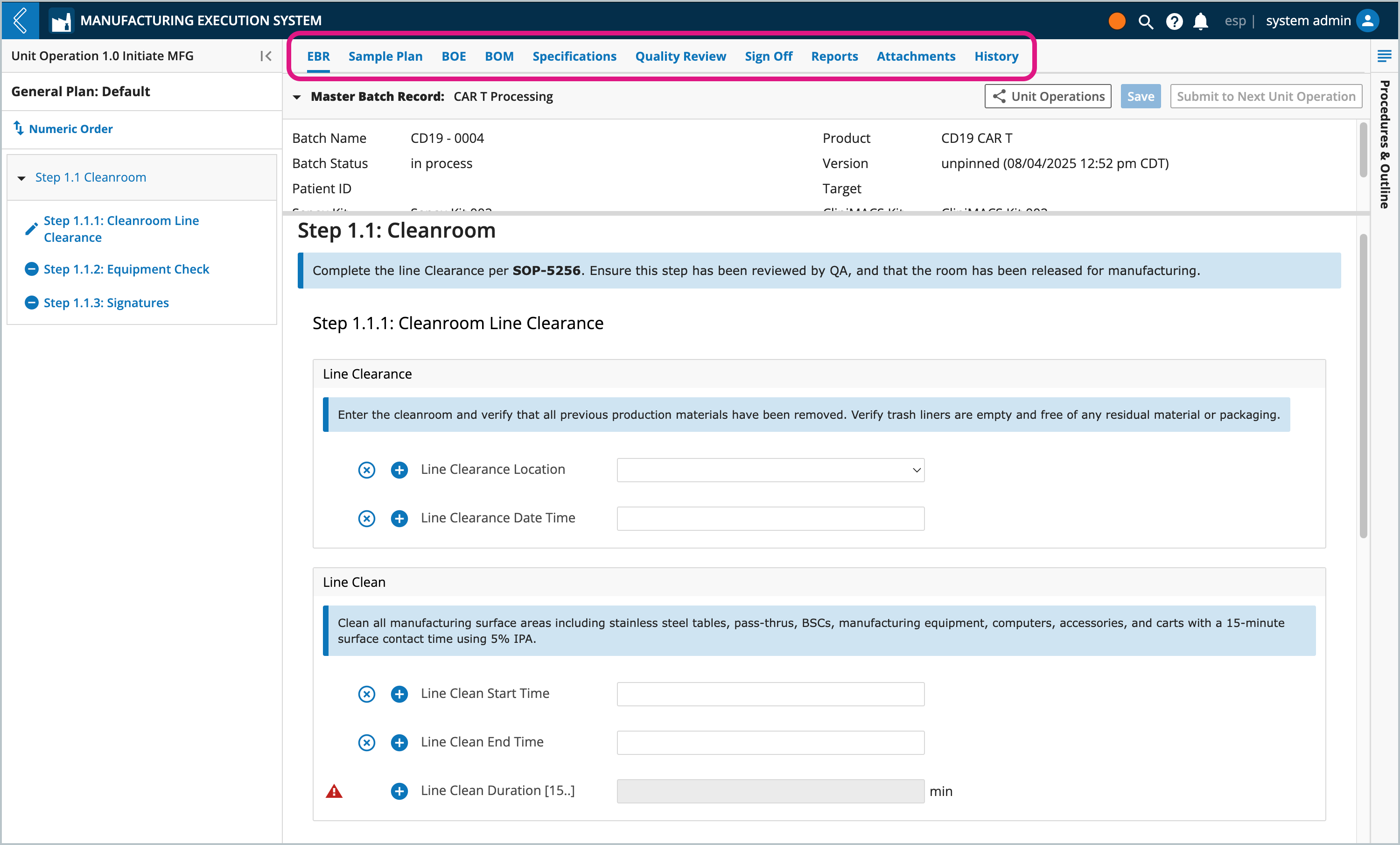This screenshot has height=845, width=1400.
Task: Click plus icon for Line Clearance Location
Action: coord(399,470)
